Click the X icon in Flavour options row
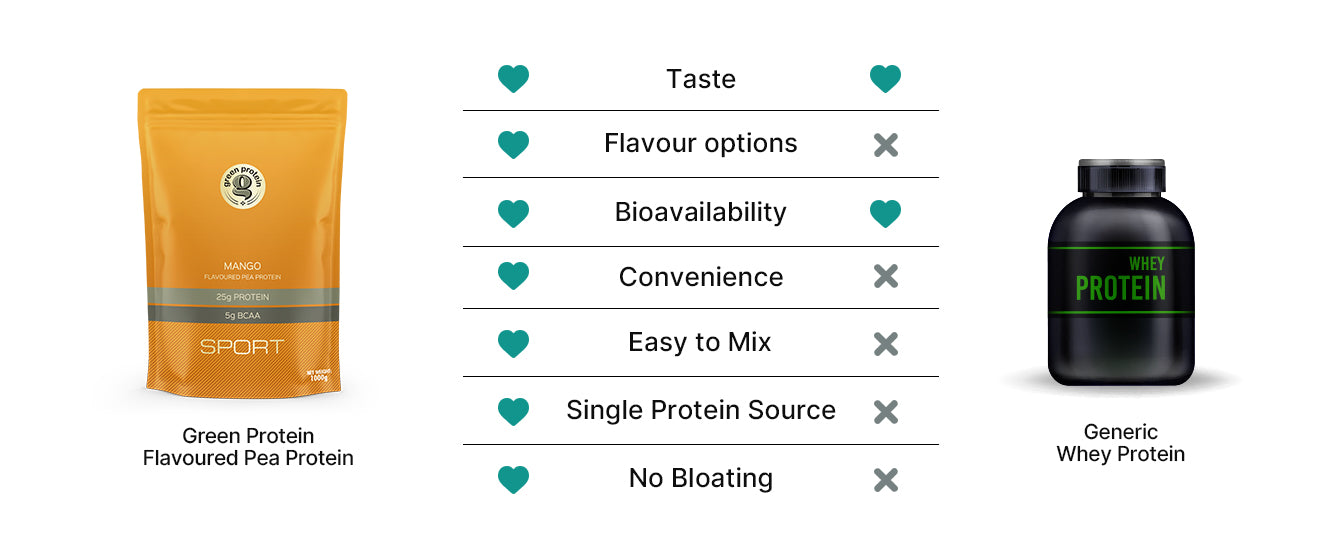 pos(885,145)
